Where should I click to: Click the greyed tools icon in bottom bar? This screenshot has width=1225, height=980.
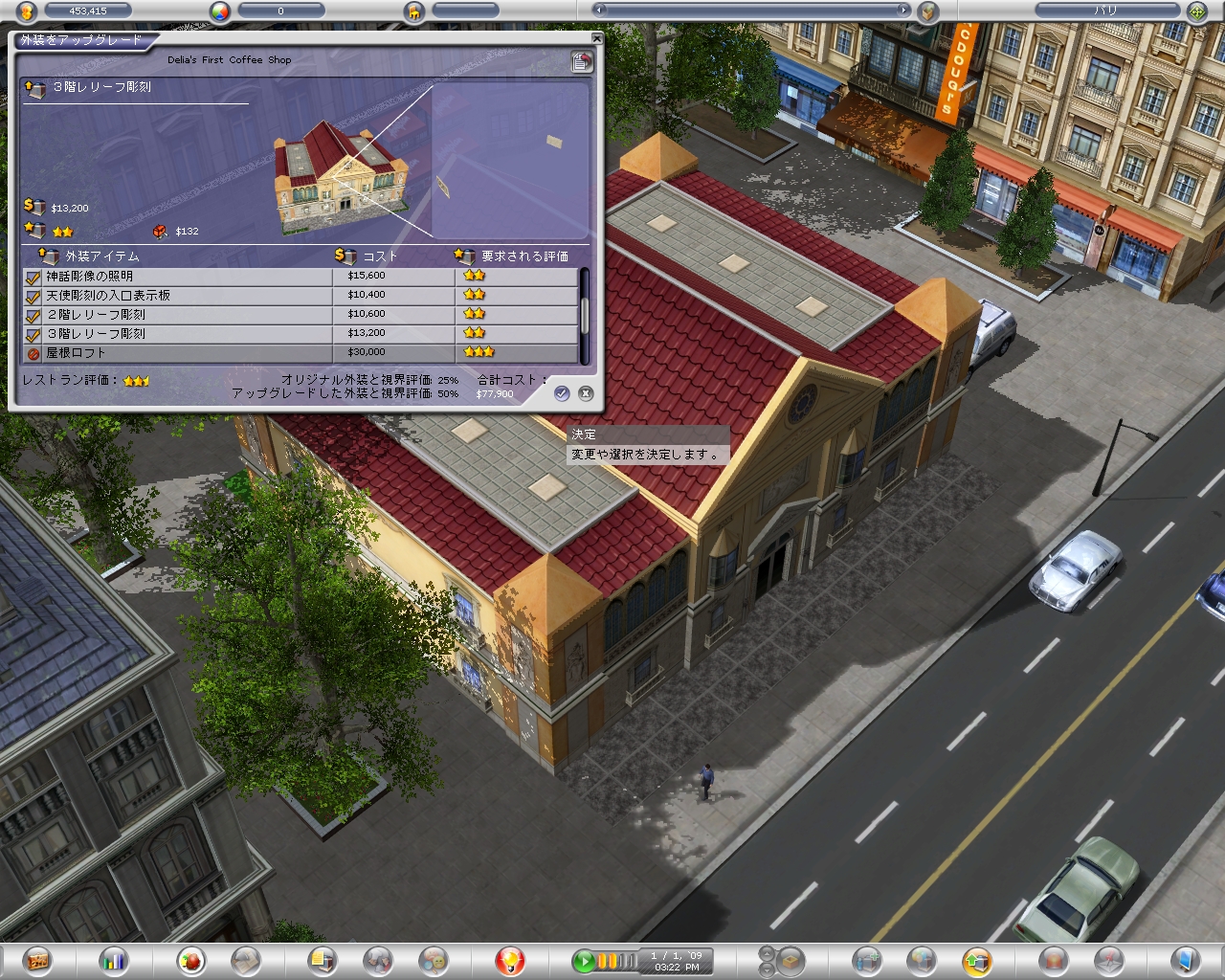pyautogui.click(x=1108, y=960)
